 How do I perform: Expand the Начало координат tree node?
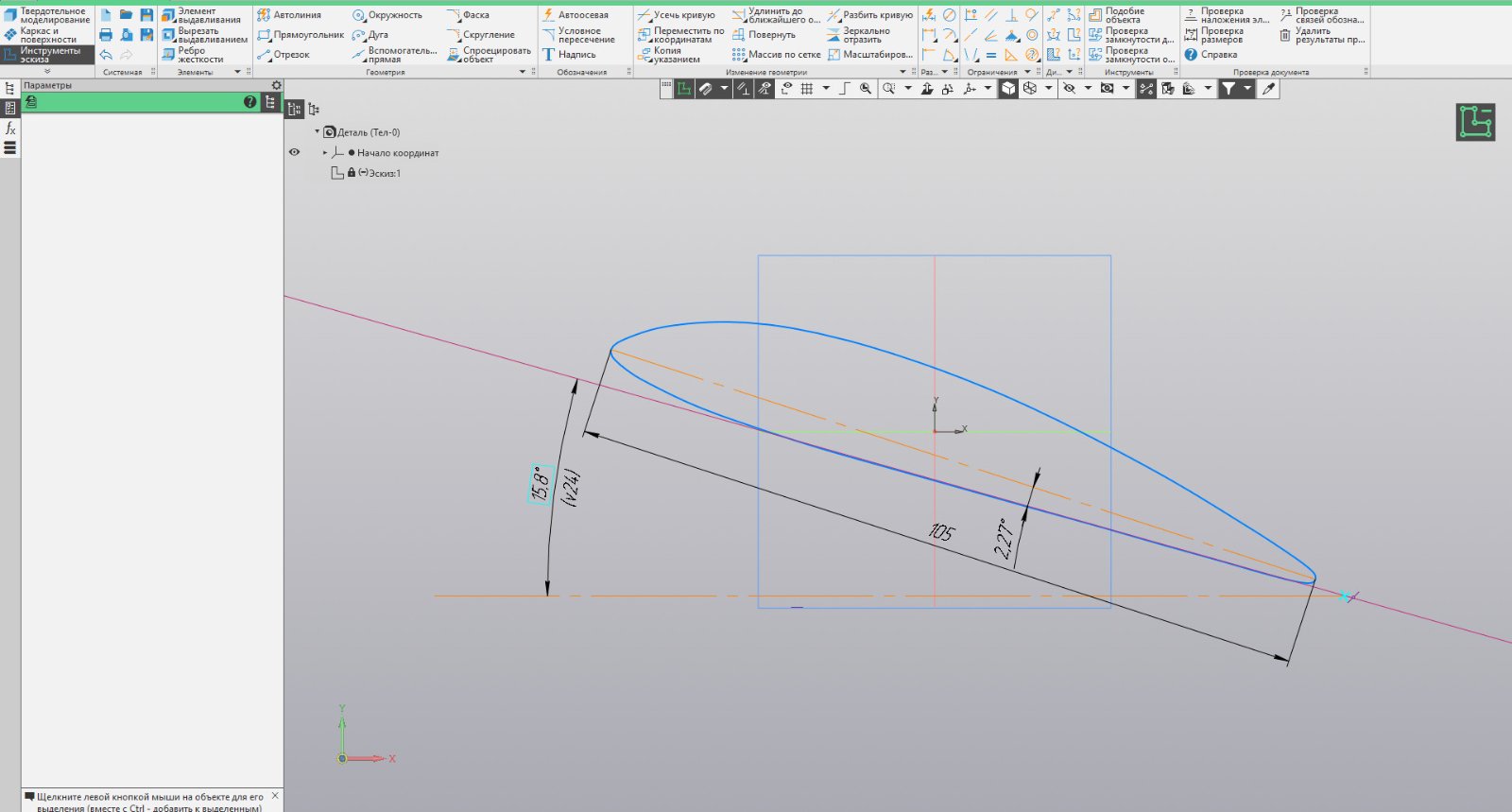pyautogui.click(x=325, y=152)
